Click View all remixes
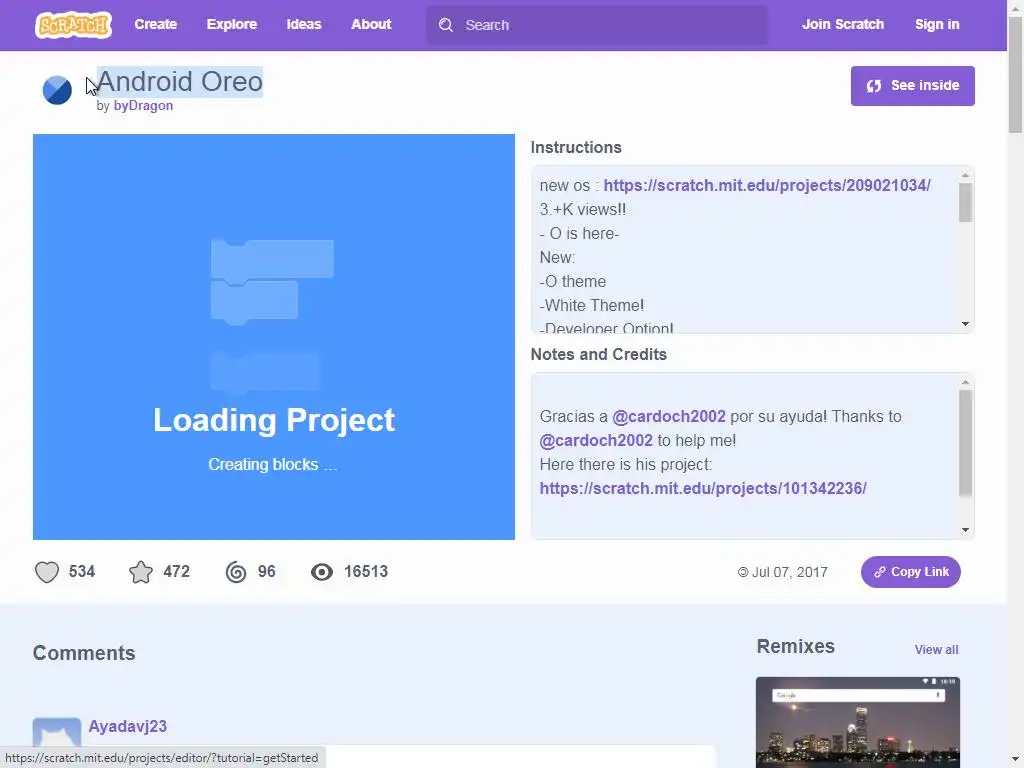 click(x=936, y=650)
